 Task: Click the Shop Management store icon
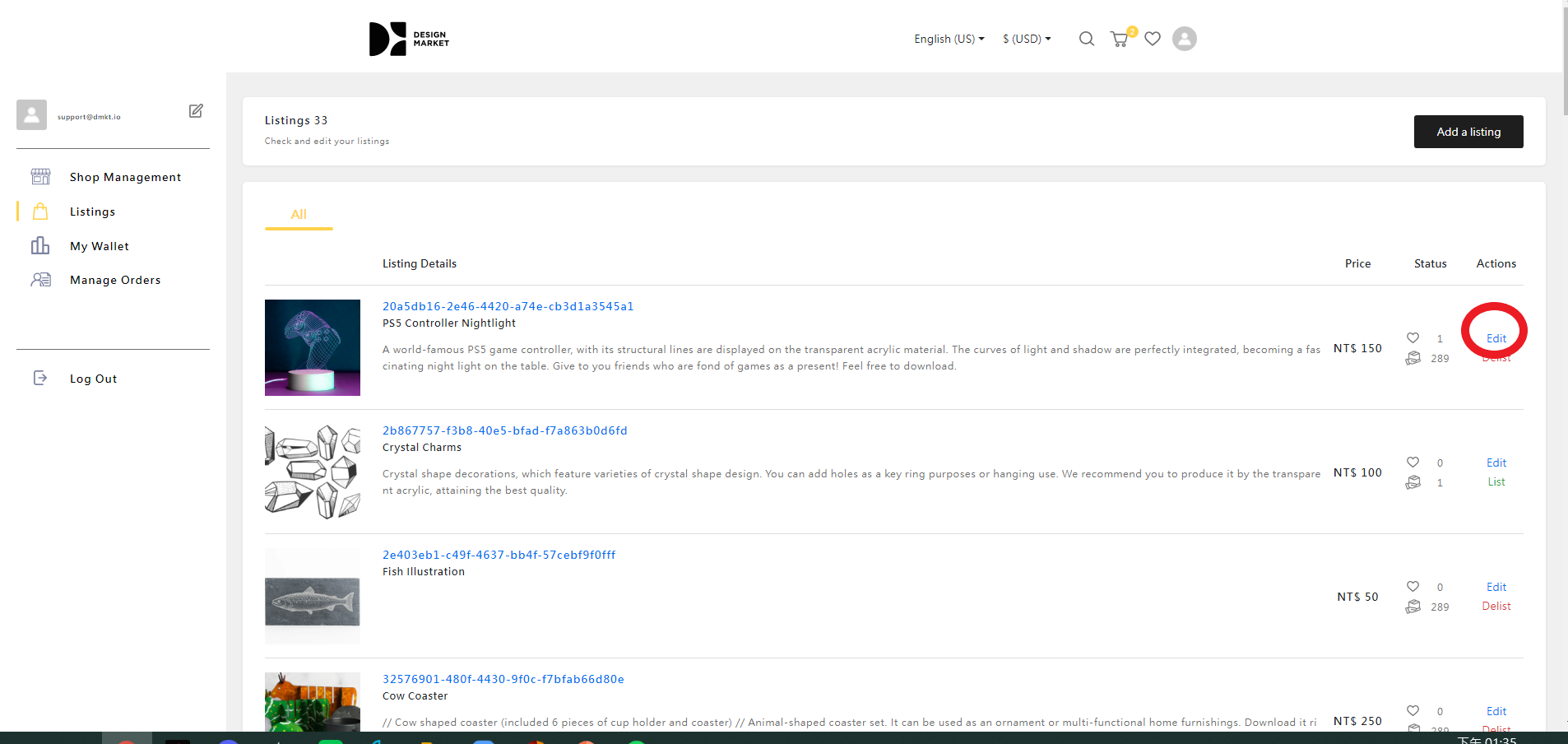[x=40, y=177]
